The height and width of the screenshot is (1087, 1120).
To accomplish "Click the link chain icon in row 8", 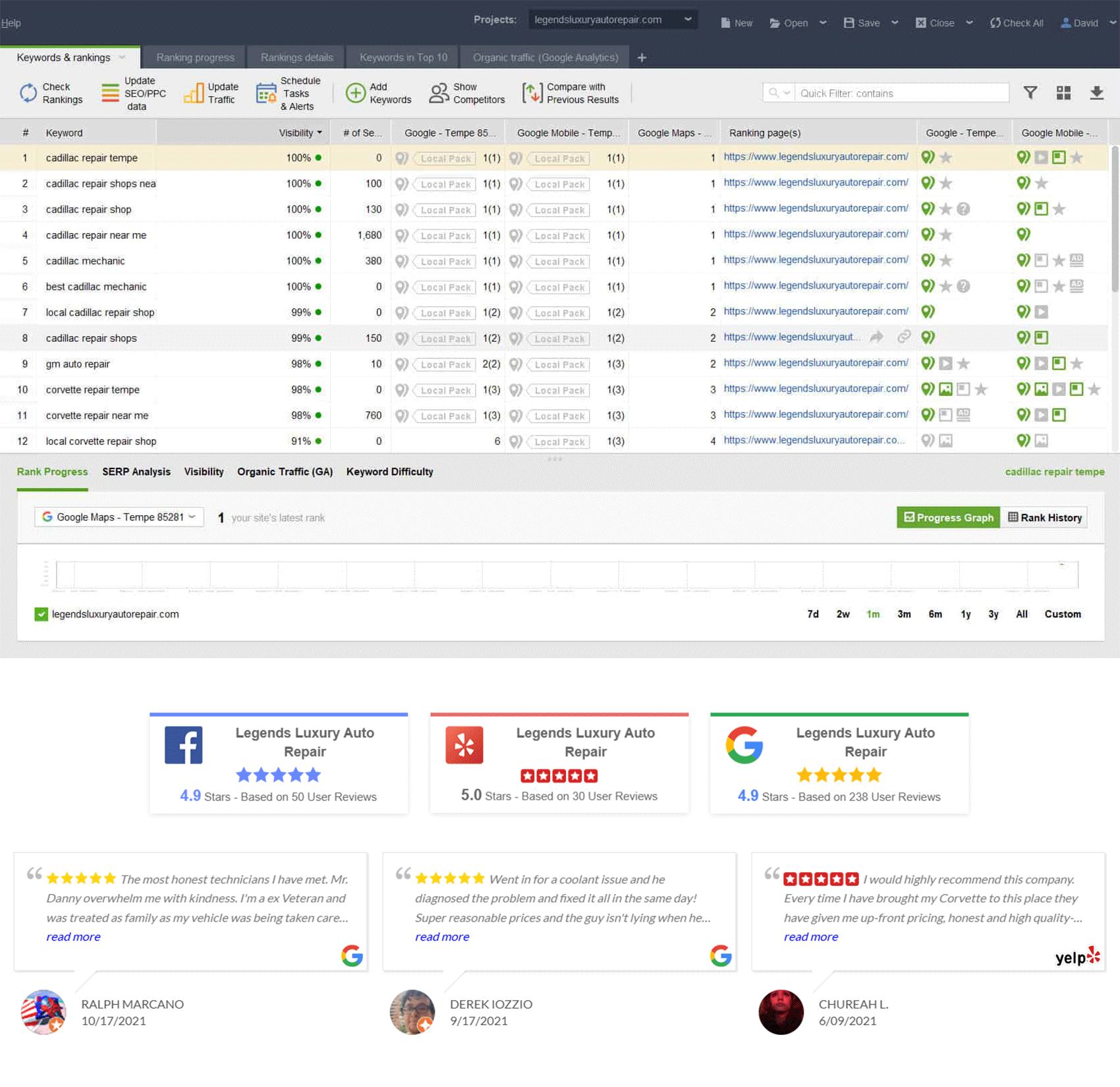I will (x=904, y=337).
